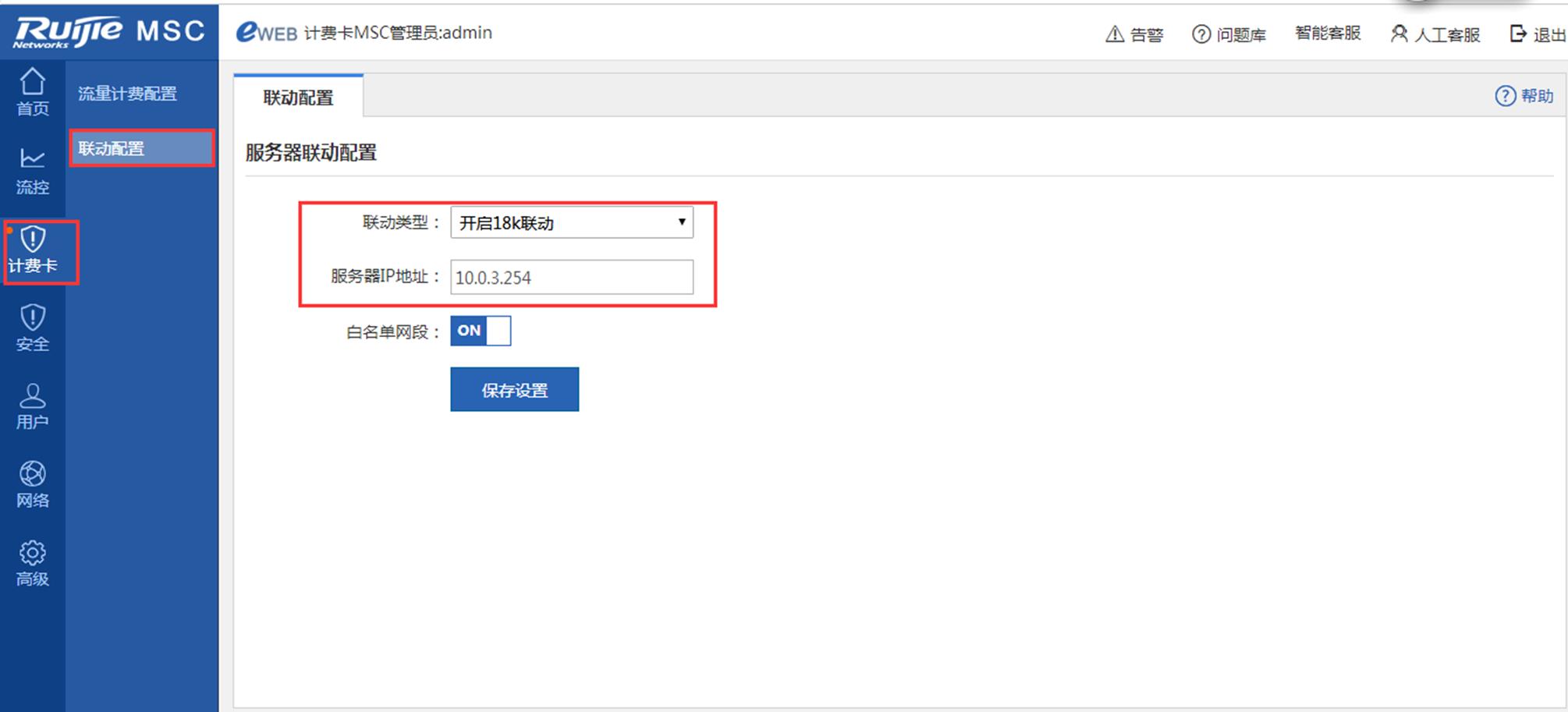The image size is (1568, 712).
Task: Click the 保存设置 save button
Action: tap(514, 390)
